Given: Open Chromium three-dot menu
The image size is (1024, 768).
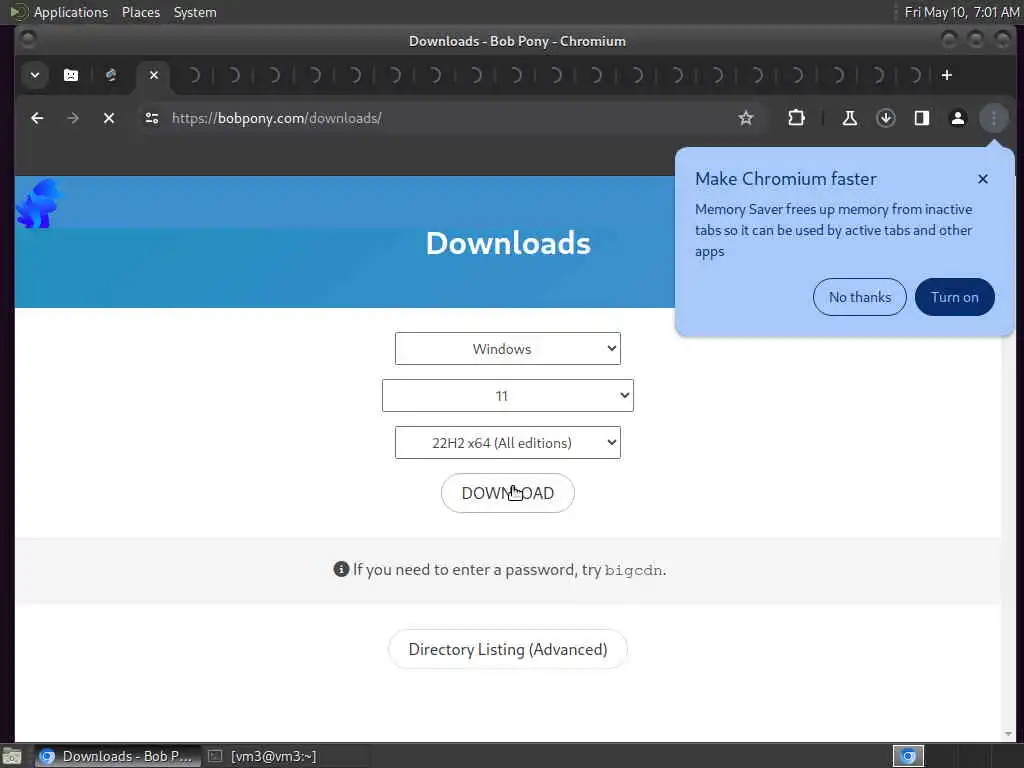Looking at the screenshot, I should coord(994,118).
